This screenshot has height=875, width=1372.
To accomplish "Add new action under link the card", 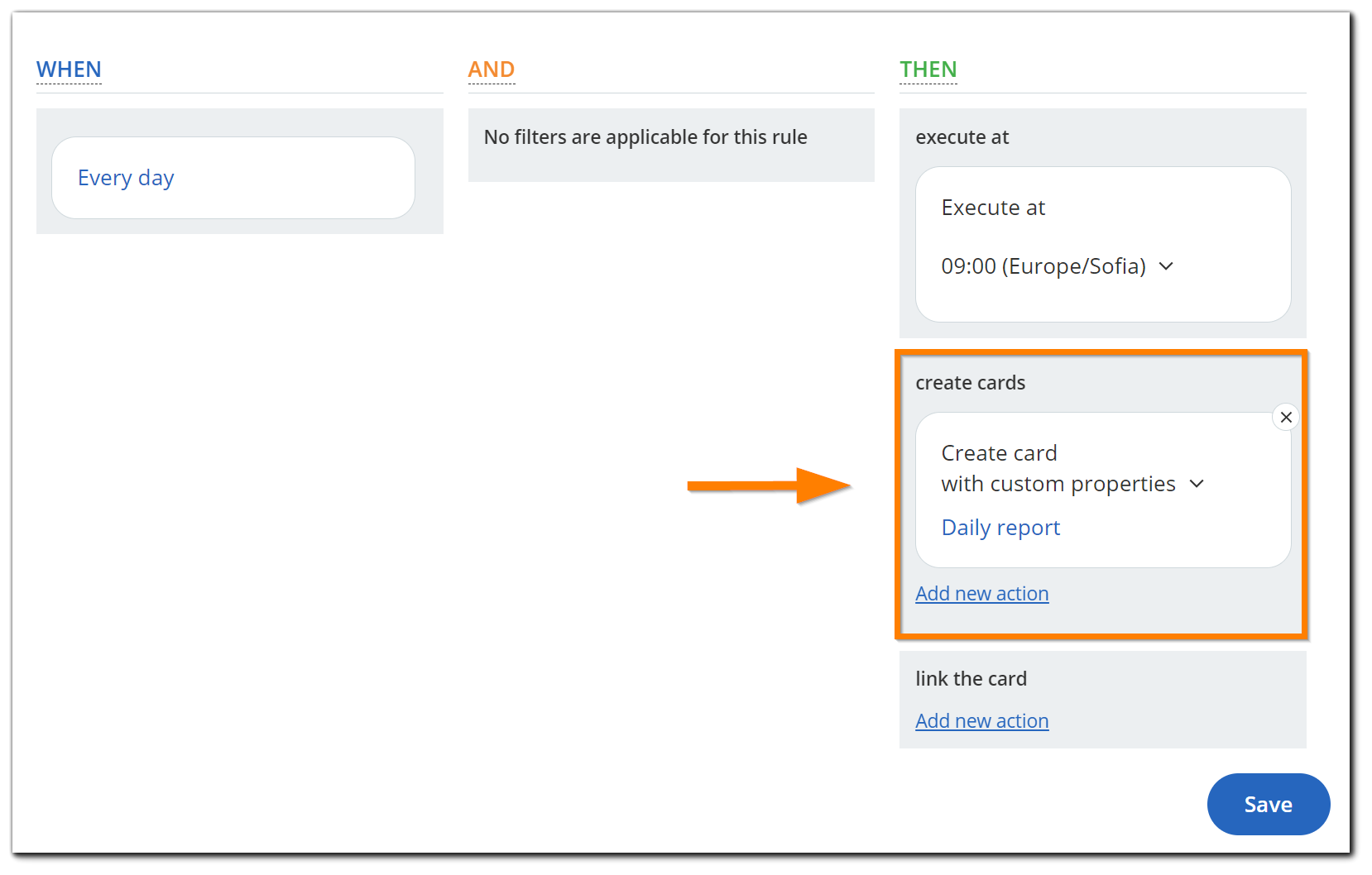I will (982, 721).
